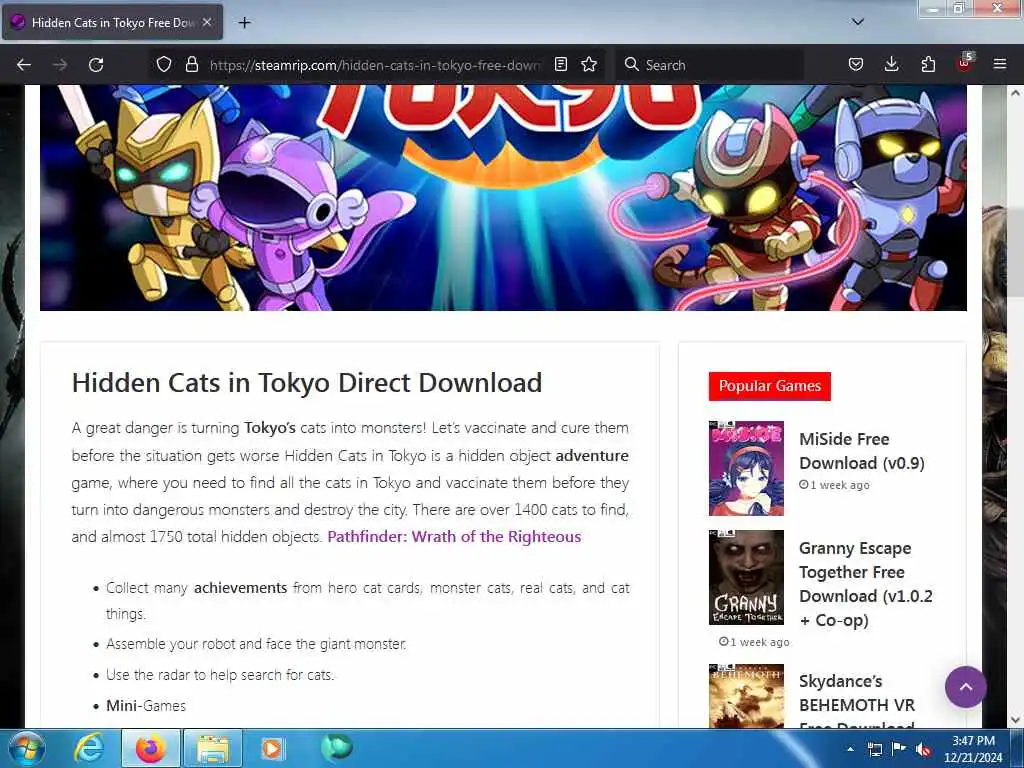This screenshot has width=1024, height=768.
Task: Click the Hidden Cats in Tokyo banner image
Action: [503, 197]
